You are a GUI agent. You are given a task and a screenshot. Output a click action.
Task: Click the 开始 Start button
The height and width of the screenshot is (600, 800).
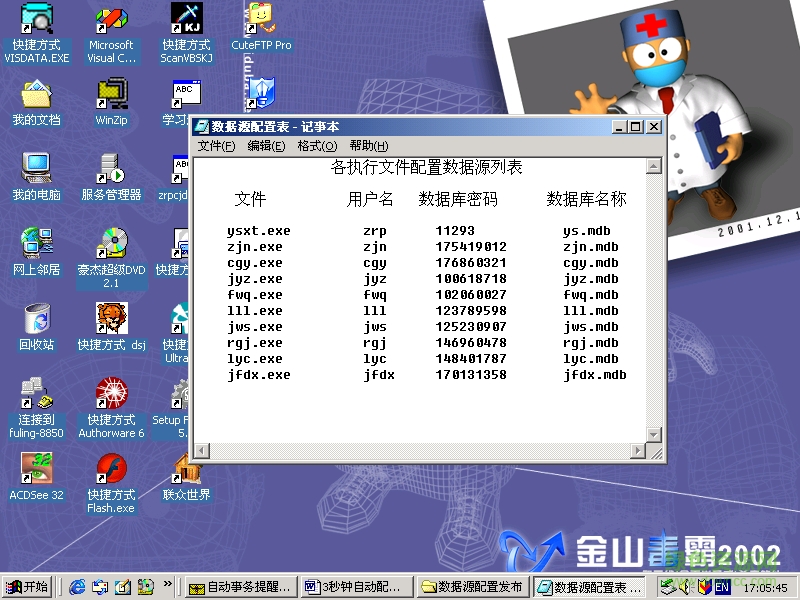(x=24, y=586)
